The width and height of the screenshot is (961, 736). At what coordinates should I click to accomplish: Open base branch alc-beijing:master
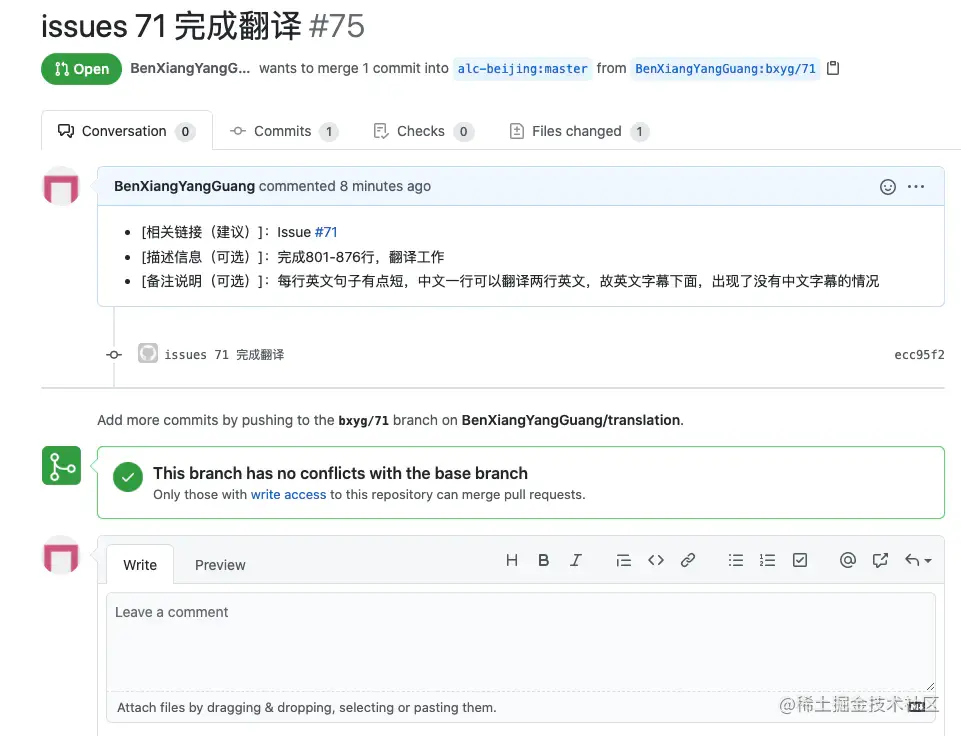pyautogui.click(x=523, y=69)
